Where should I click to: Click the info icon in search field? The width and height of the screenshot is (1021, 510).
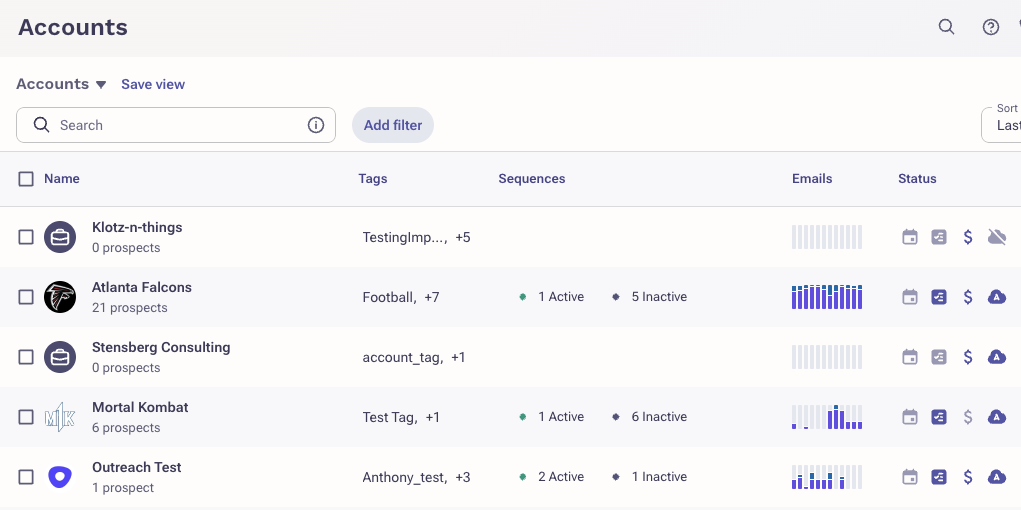pyautogui.click(x=316, y=125)
